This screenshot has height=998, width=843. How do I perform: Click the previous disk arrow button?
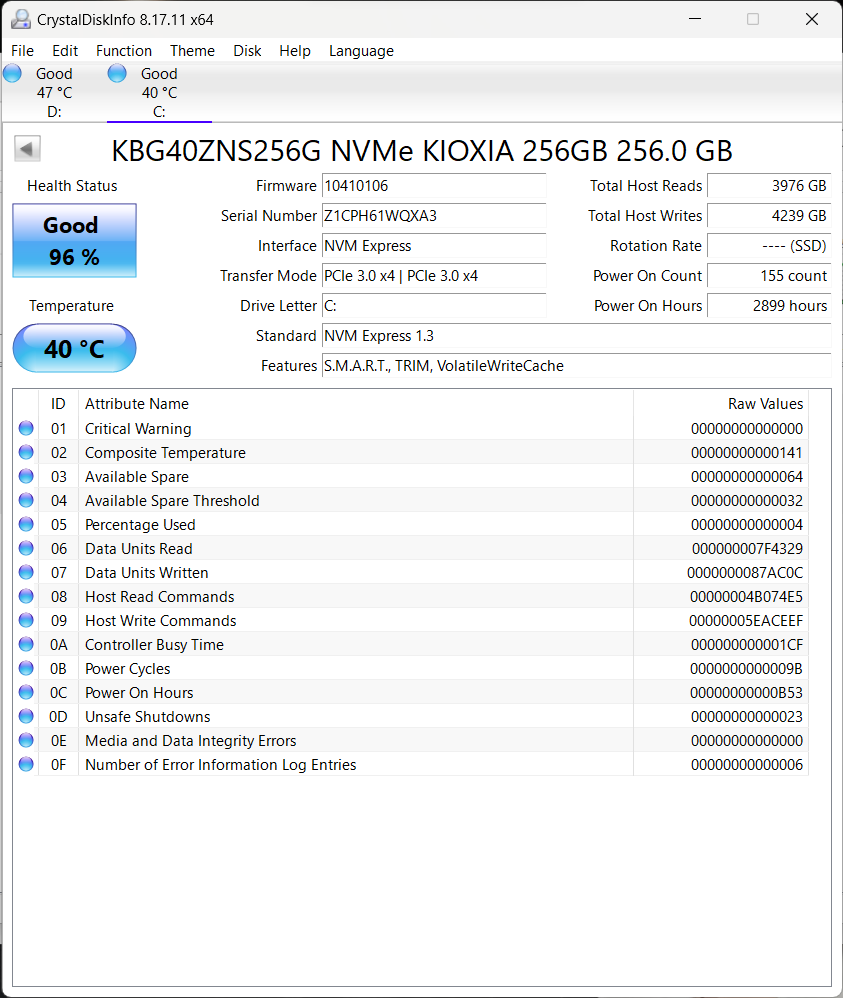click(27, 150)
